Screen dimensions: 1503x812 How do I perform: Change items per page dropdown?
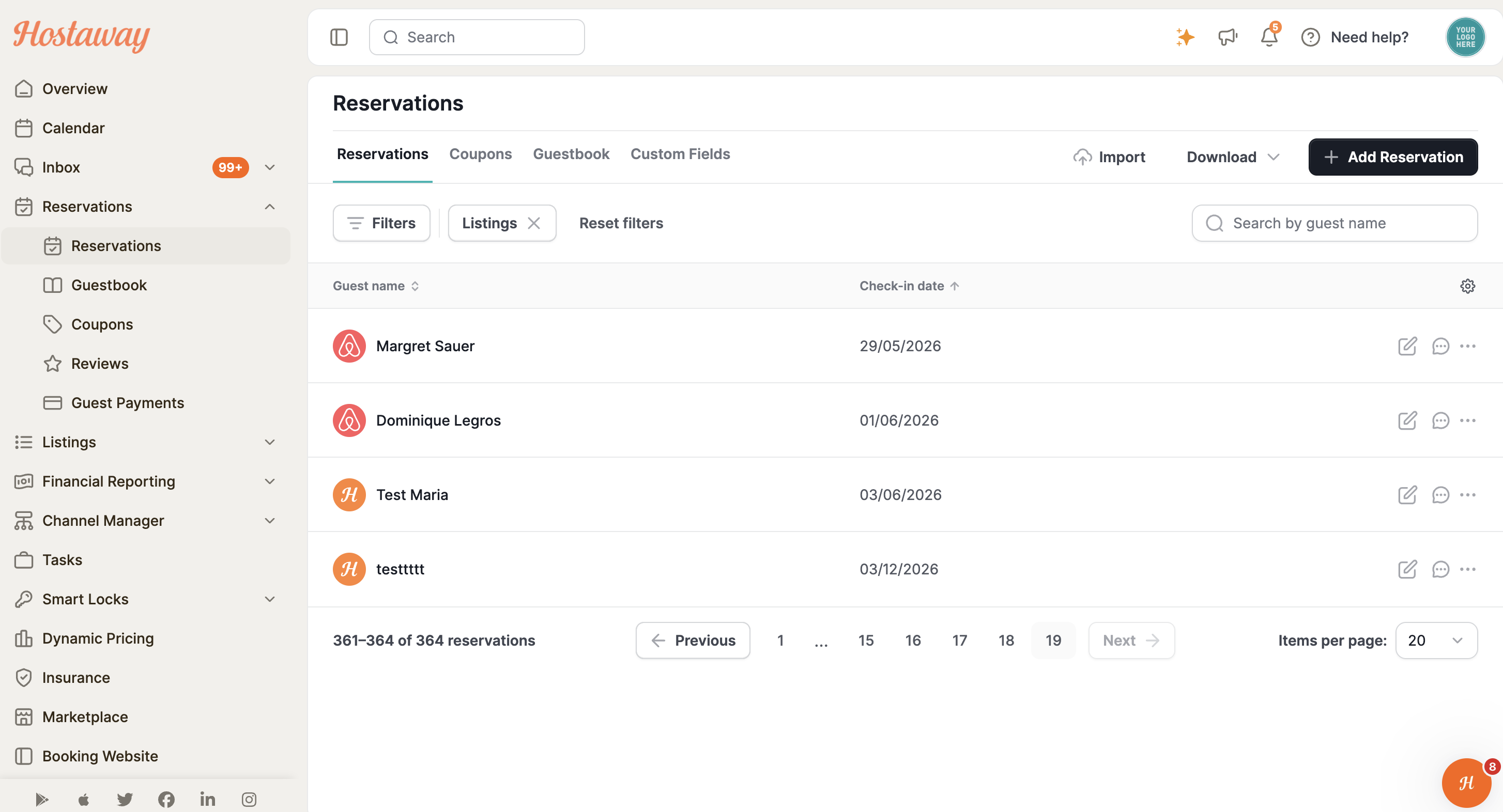click(1436, 640)
